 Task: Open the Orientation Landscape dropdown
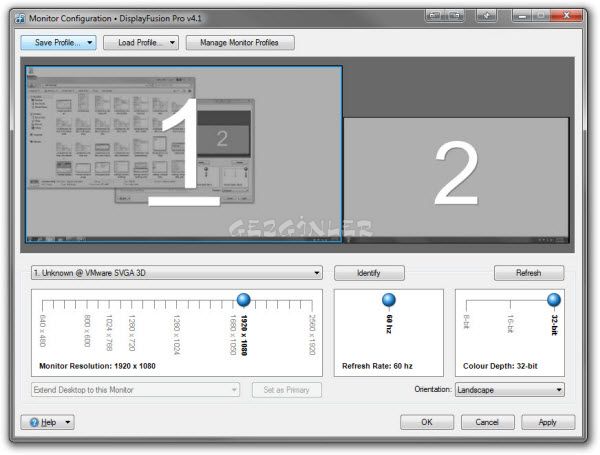click(510, 390)
